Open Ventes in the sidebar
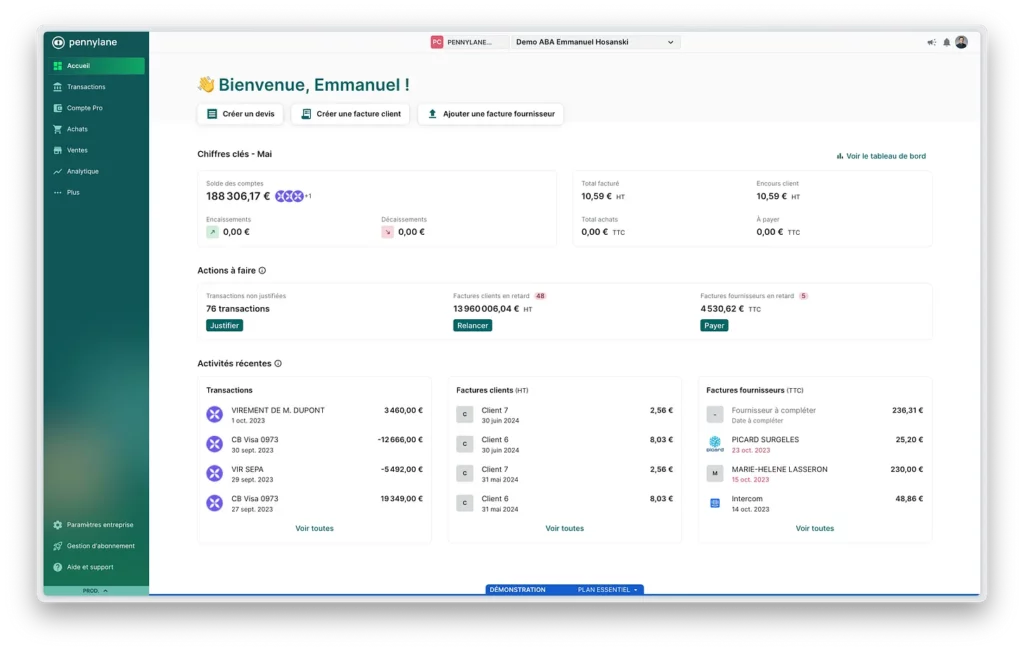 click(x=96, y=150)
